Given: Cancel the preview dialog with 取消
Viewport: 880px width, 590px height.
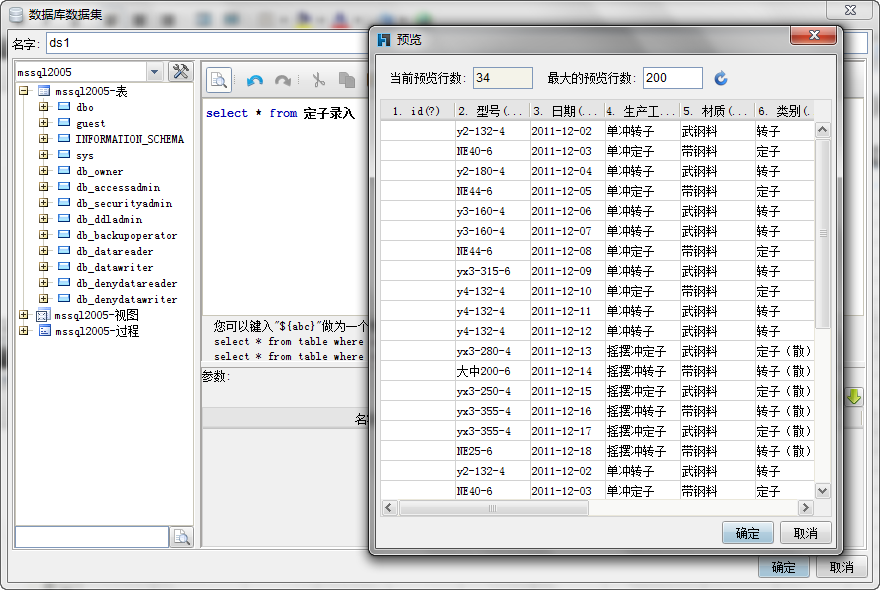Looking at the screenshot, I should click(x=805, y=533).
